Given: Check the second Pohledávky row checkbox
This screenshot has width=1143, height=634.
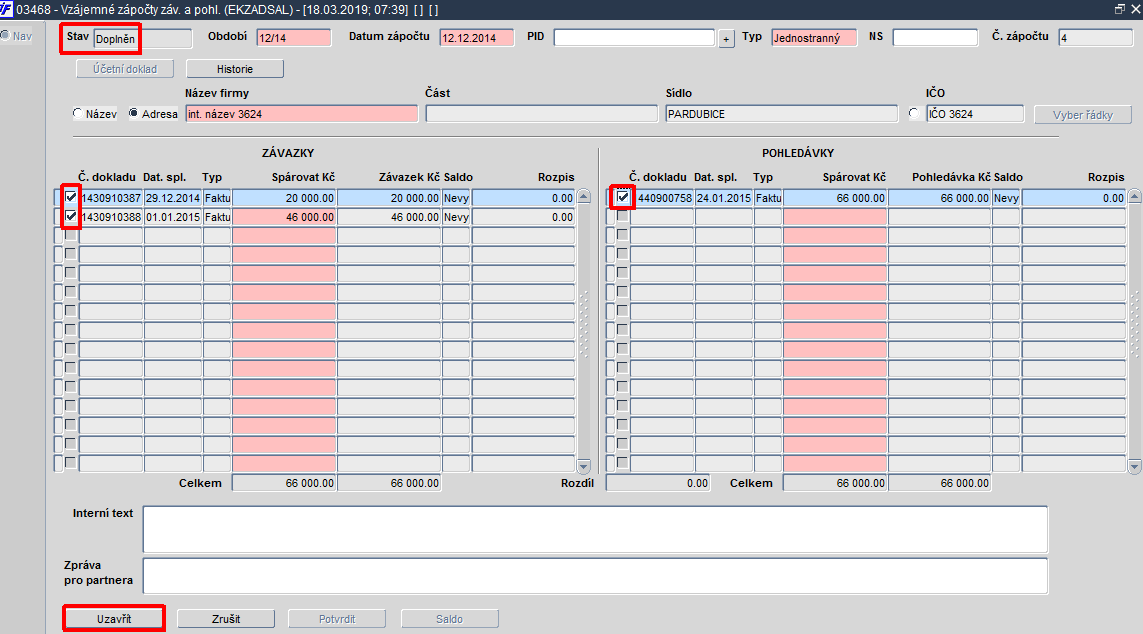Looking at the screenshot, I should point(623,216).
